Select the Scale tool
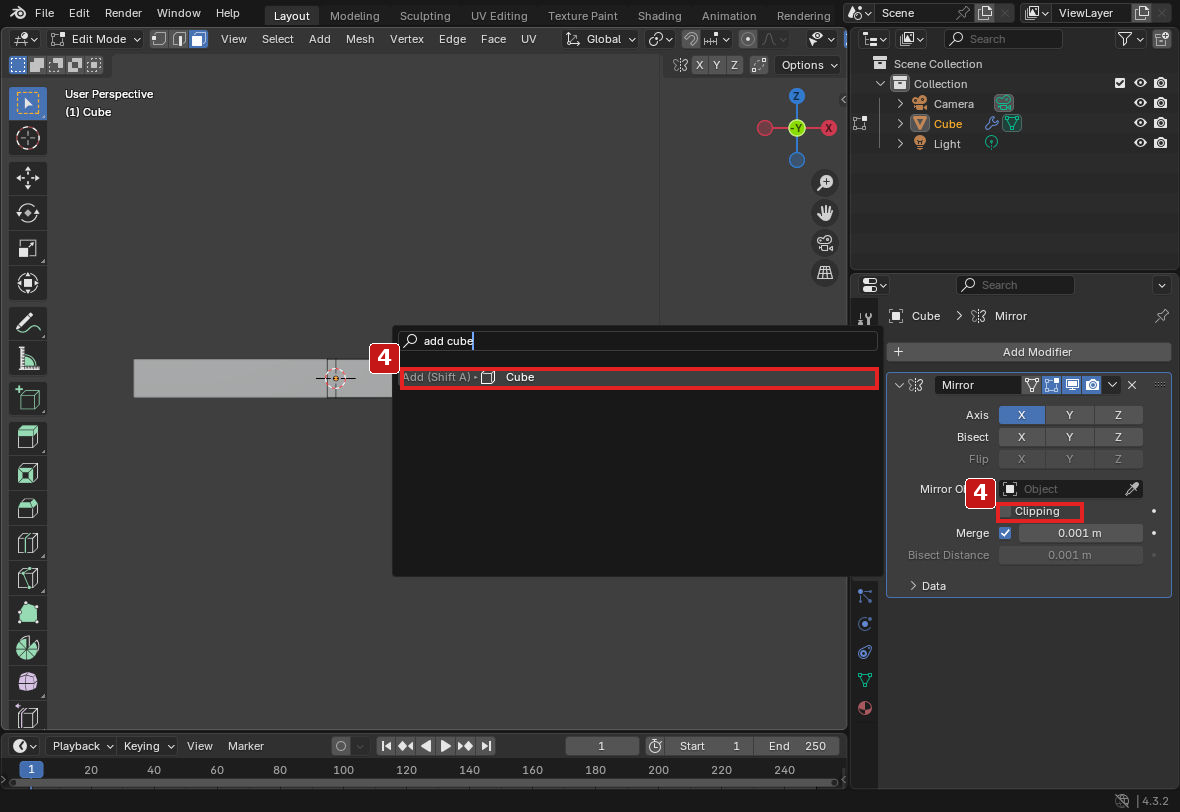This screenshot has width=1180, height=812. click(28, 248)
